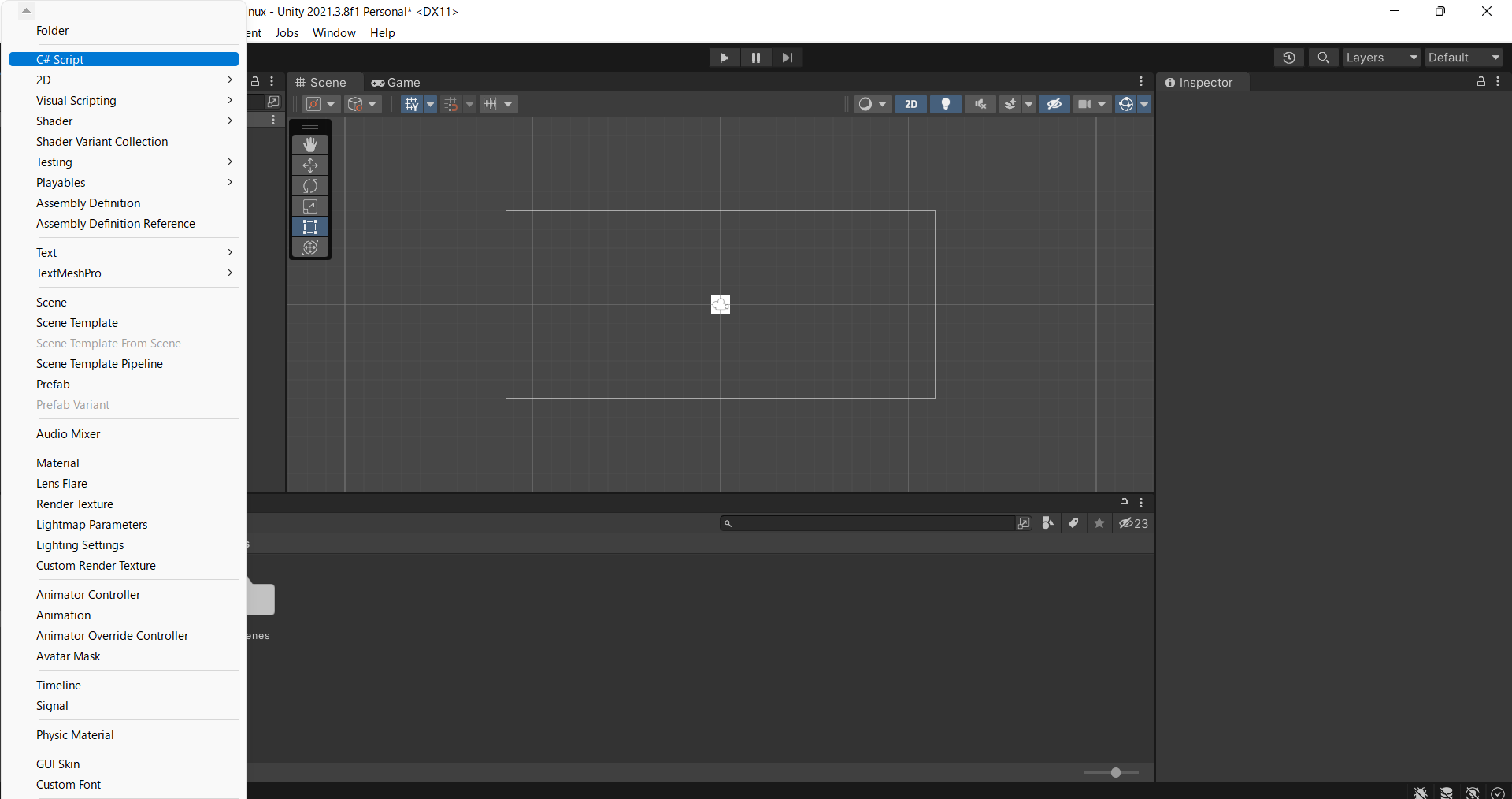Toggle grid visibility button
The width and height of the screenshot is (1512, 799).
(x=412, y=104)
